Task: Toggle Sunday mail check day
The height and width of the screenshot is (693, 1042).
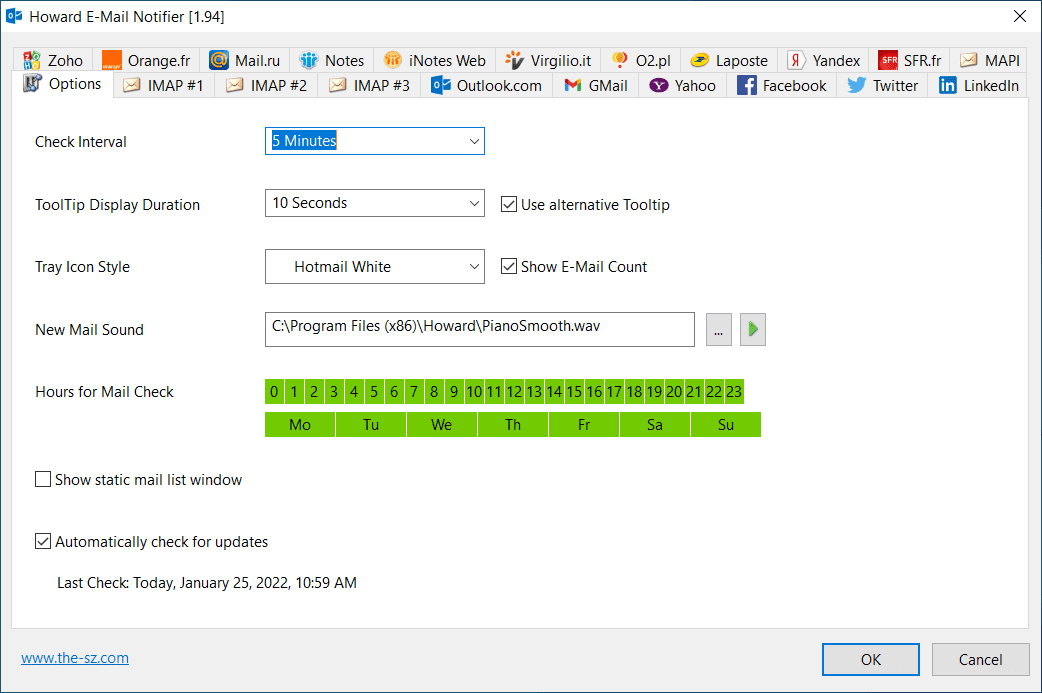Action: coord(726,425)
